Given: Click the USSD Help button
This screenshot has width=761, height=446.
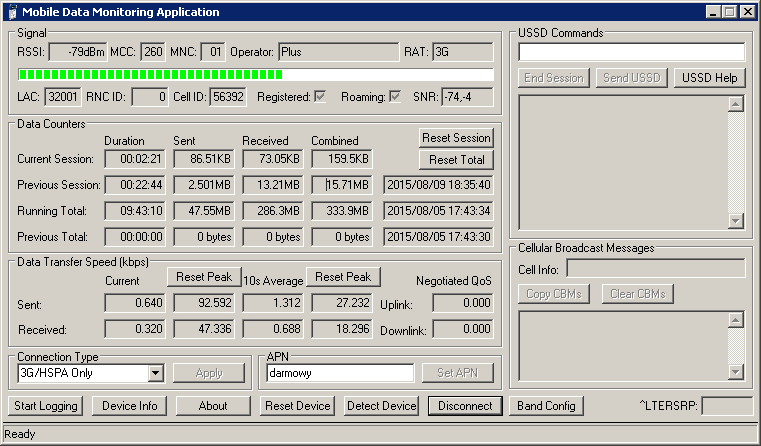Looking at the screenshot, I should (710, 78).
